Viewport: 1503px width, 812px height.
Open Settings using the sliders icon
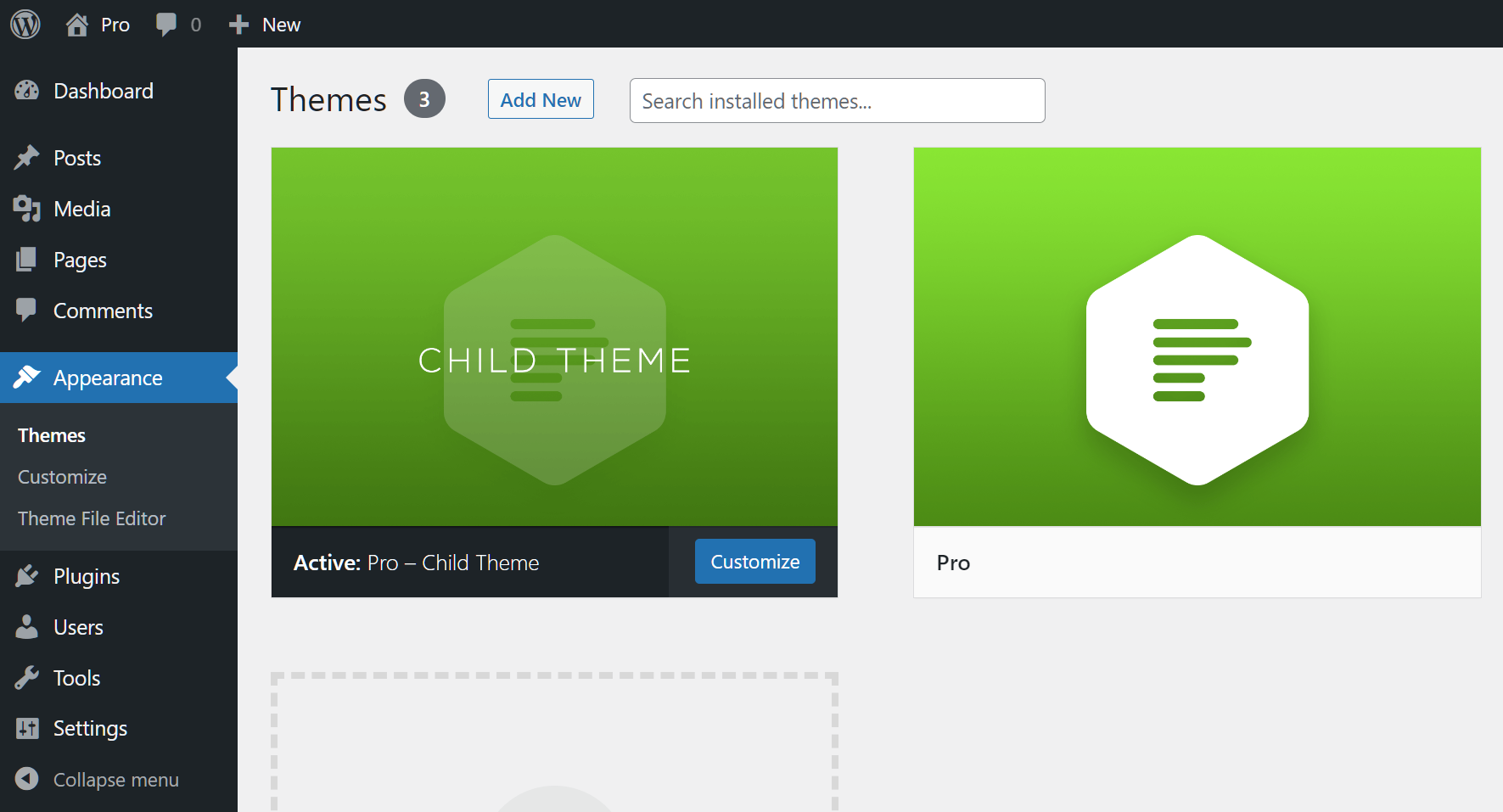28,727
